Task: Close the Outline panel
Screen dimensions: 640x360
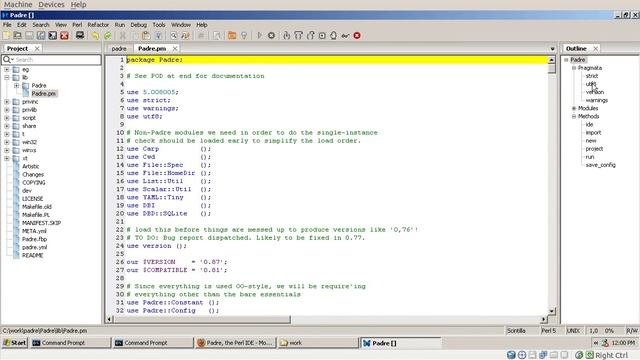Action: coord(596,49)
